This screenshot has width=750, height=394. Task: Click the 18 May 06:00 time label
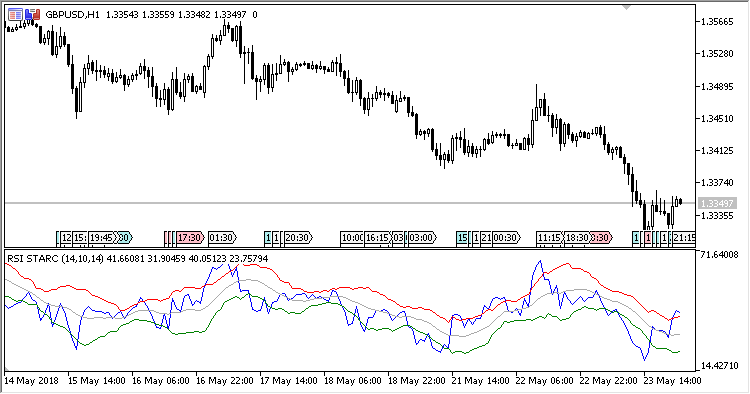pos(353,381)
